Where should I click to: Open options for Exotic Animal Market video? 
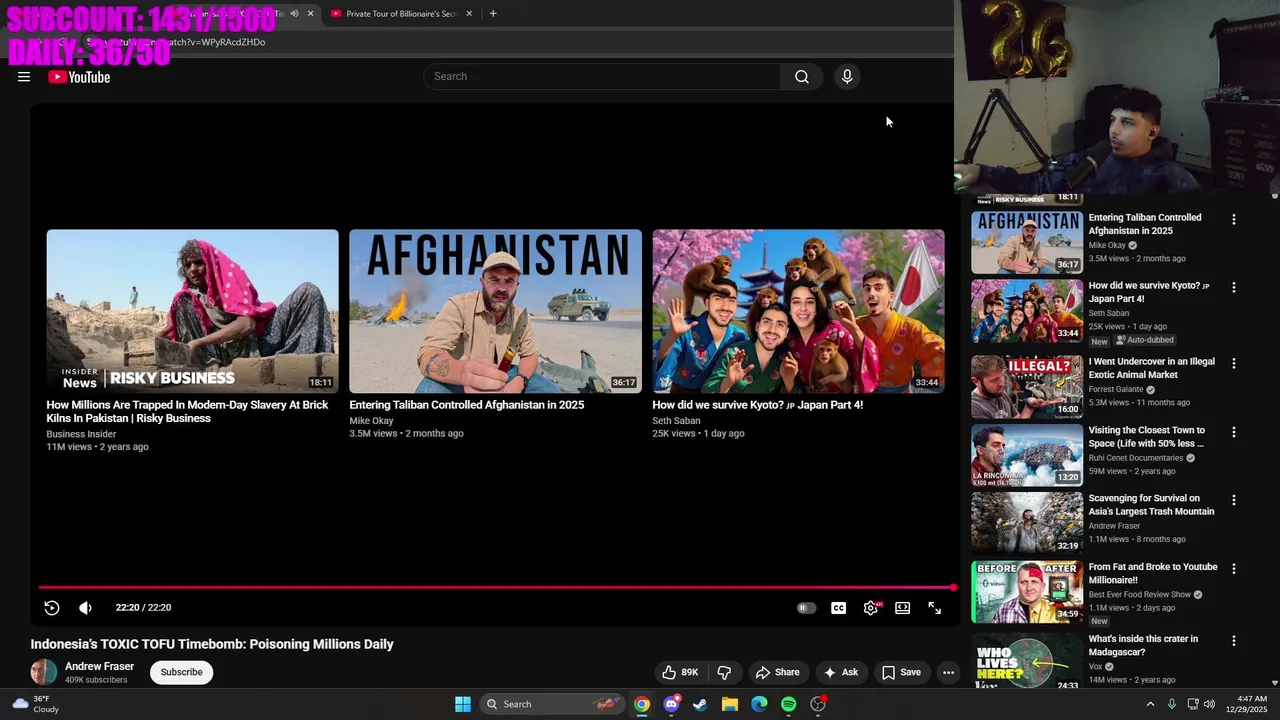(1233, 364)
